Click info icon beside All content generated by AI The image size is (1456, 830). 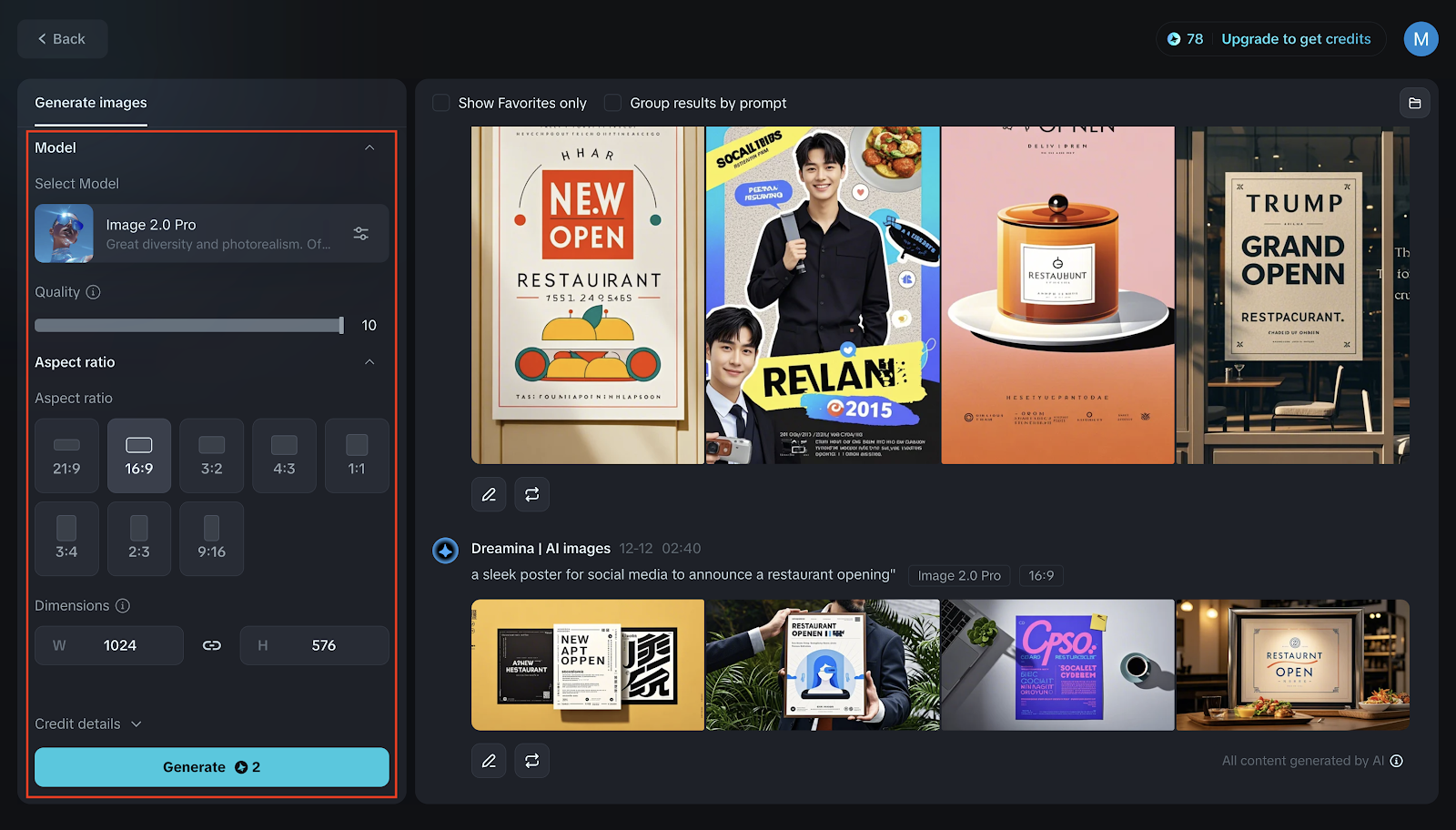(1397, 761)
